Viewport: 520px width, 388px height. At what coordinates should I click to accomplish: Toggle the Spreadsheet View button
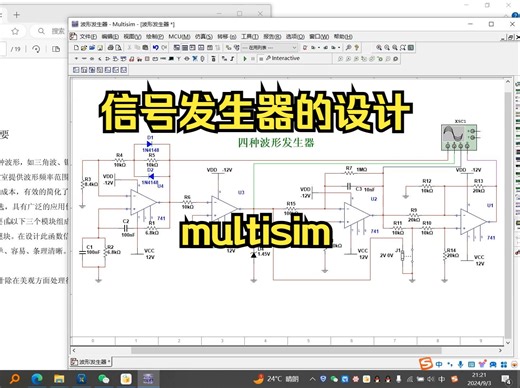point(185,48)
